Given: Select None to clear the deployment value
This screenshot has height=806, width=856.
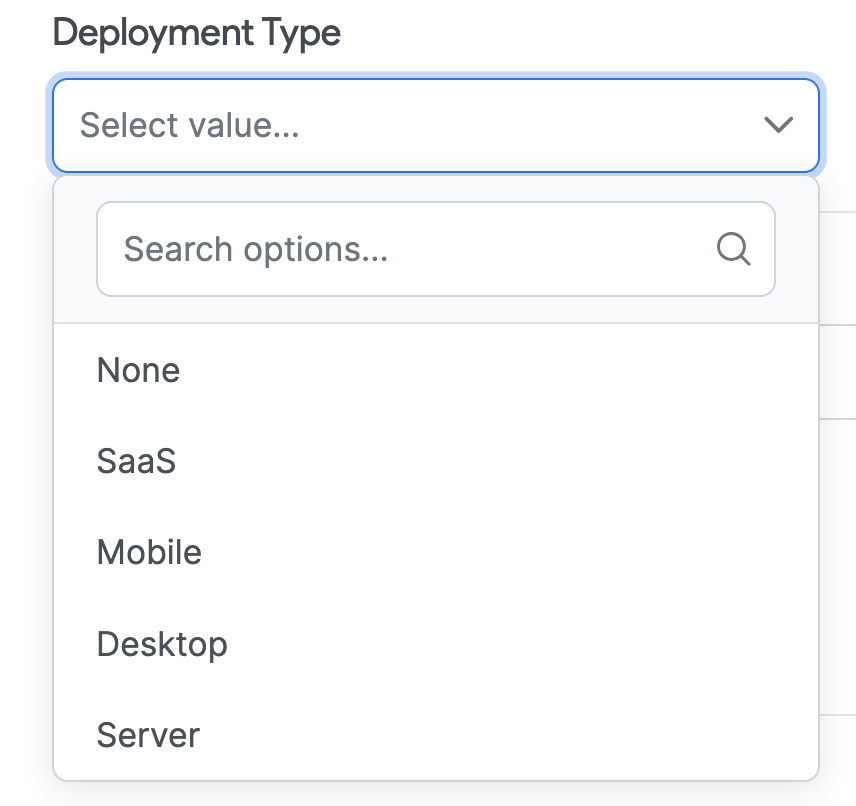Looking at the screenshot, I should coord(138,370).
